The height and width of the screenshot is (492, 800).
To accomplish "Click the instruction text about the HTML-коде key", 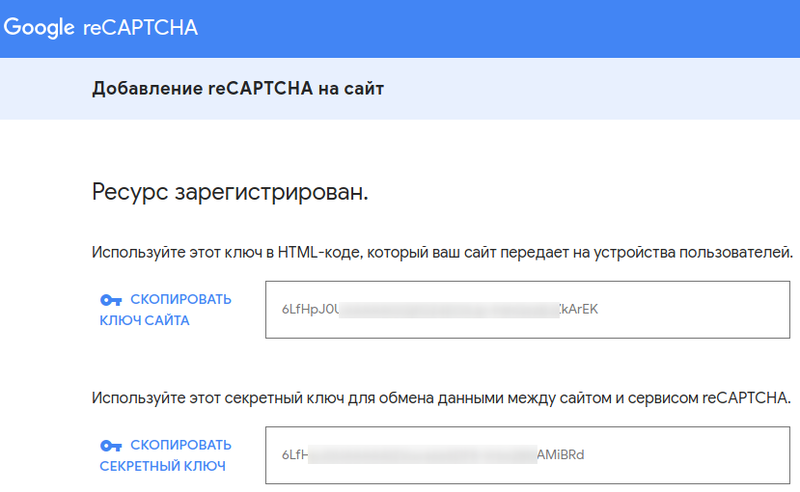I will pyautogui.click(x=442, y=253).
